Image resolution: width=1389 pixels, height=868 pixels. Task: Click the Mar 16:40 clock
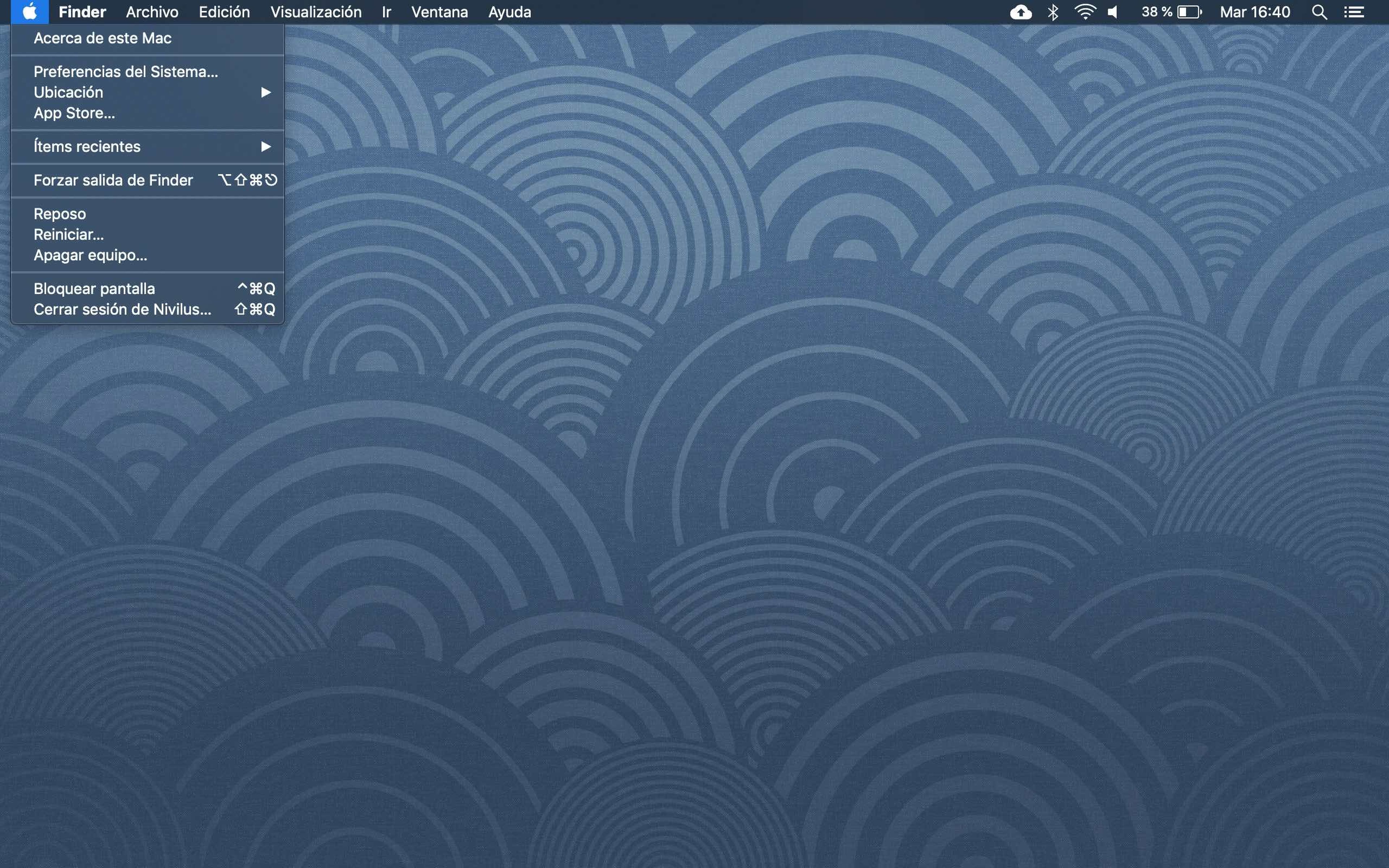(1255, 12)
